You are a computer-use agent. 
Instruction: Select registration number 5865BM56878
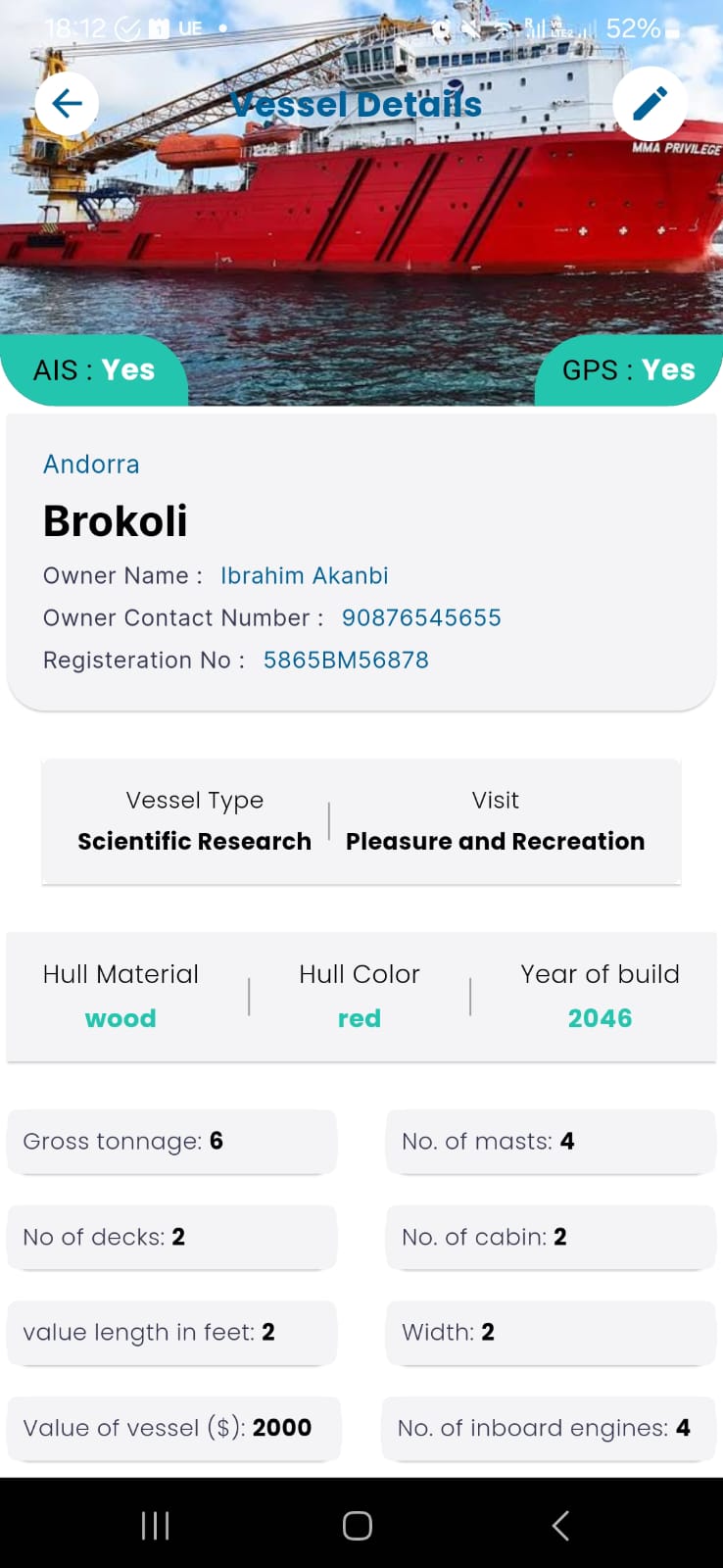346,660
